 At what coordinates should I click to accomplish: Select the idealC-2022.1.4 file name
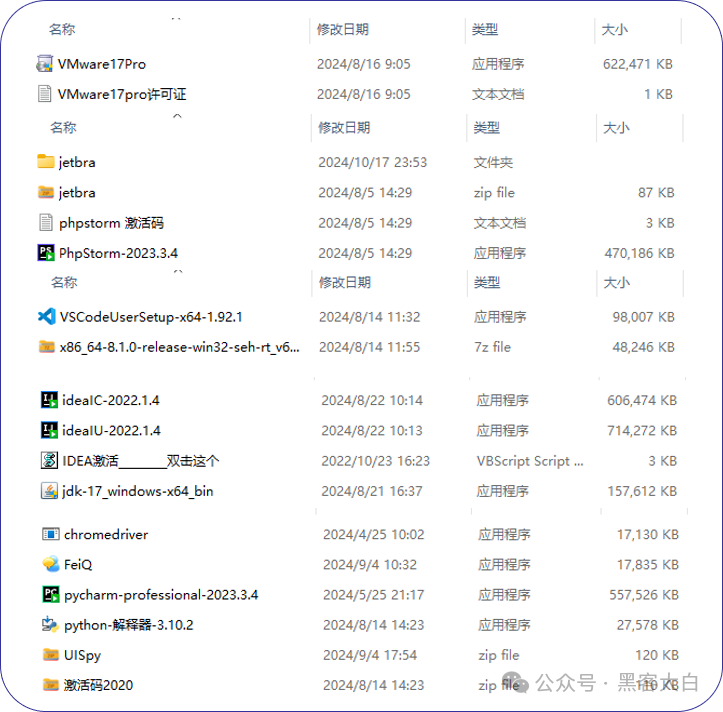(111, 400)
